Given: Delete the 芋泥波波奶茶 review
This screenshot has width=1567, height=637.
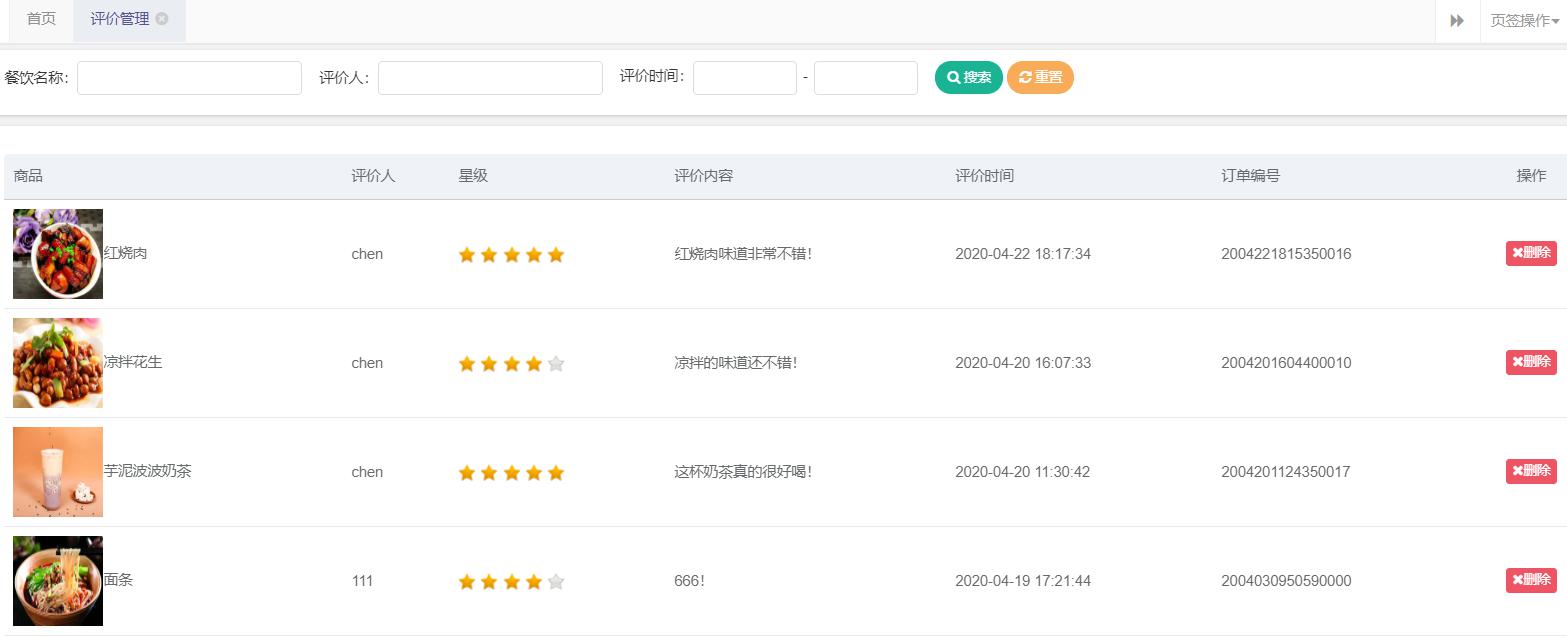Looking at the screenshot, I should click(x=1531, y=471).
